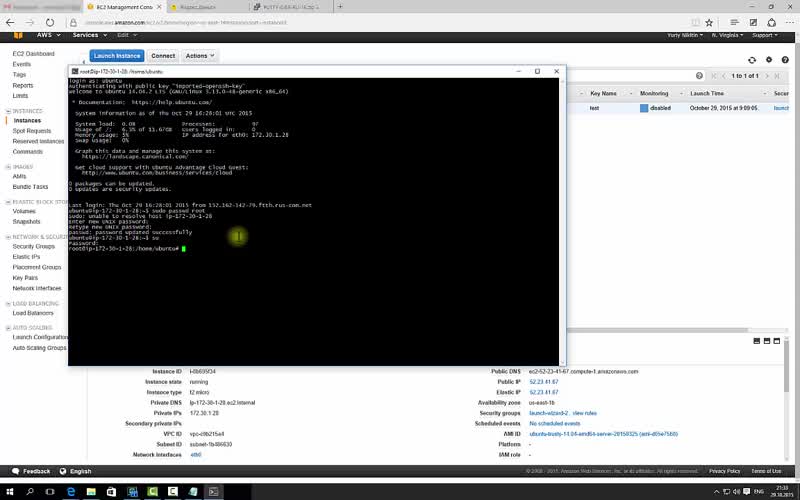Set details pane to middle layout
The image size is (800, 500).
point(767,341)
